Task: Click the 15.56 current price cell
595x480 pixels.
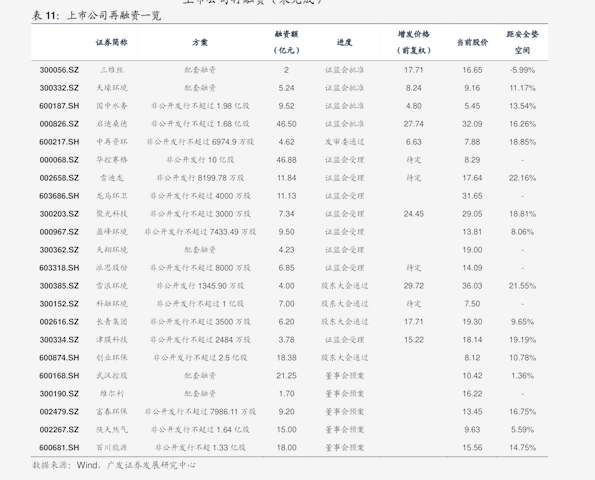Action: click(x=472, y=448)
